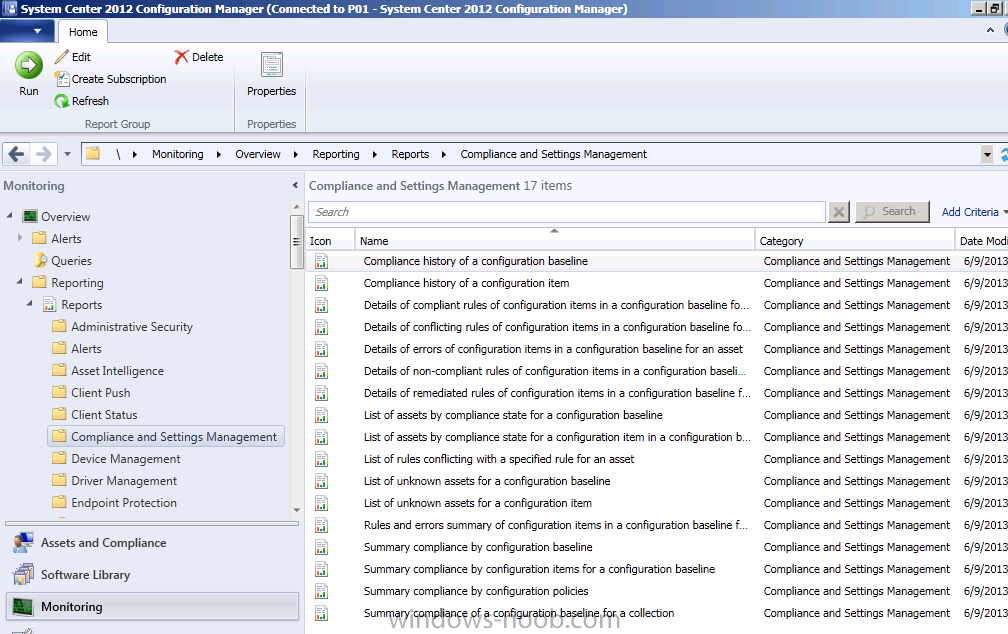Select 'List of unknown assets for a configuration item'
Image resolution: width=1008 pixels, height=634 pixels.
[478, 503]
